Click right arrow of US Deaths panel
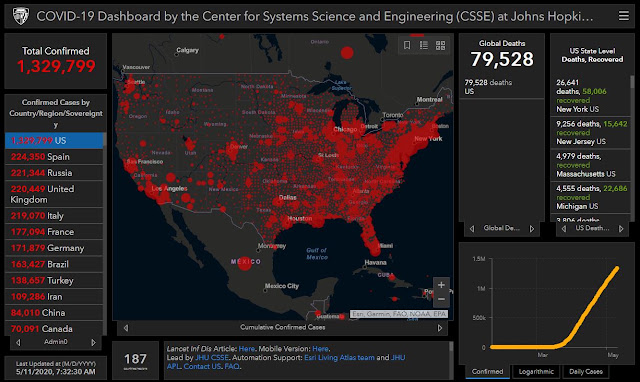640x382 pixels. [x=621, y=229]
